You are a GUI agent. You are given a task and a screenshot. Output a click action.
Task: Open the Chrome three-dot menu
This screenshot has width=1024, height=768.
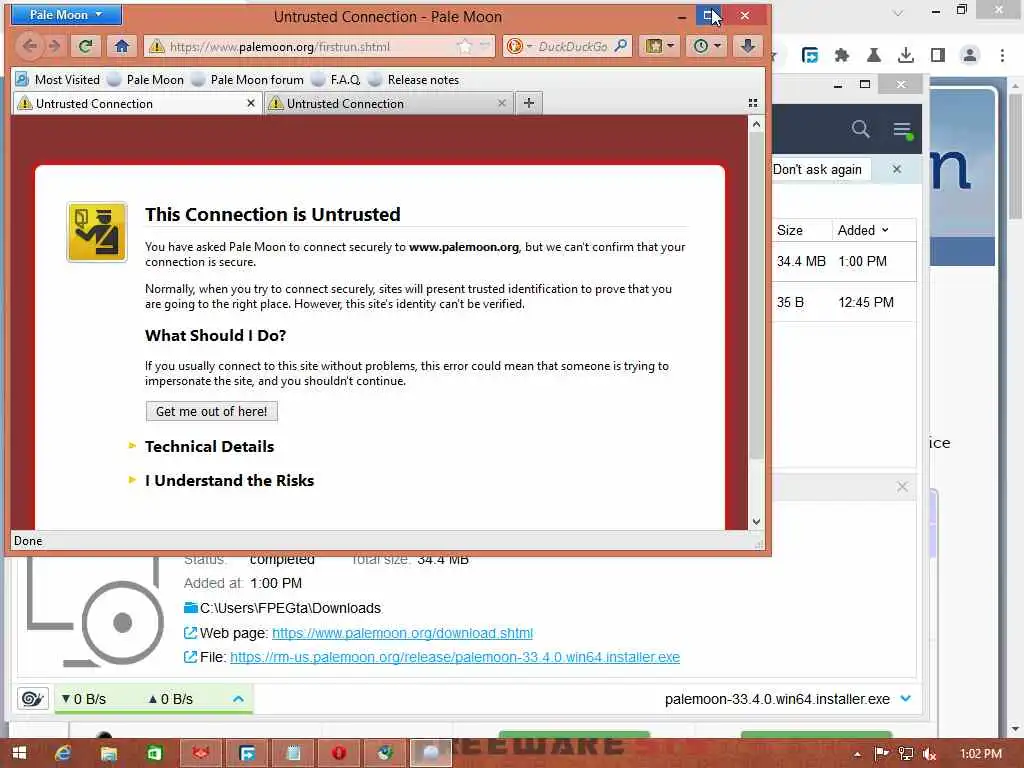tap(1002, 56)
